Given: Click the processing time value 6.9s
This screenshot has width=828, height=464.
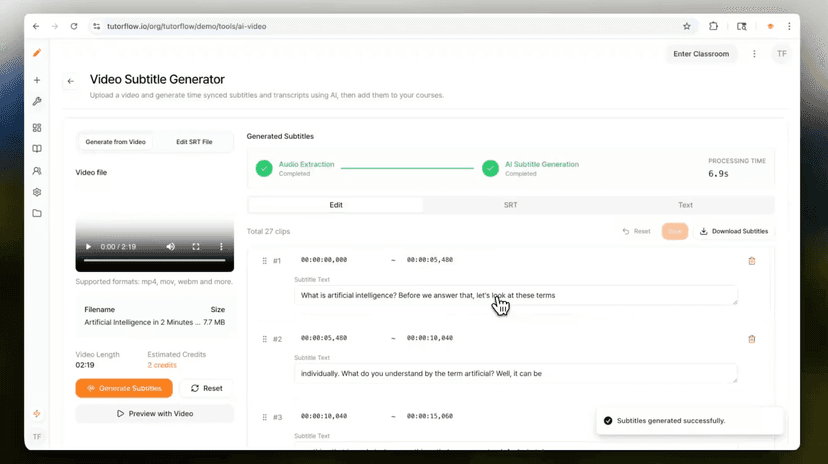Looking at the screenshot, I should 719,174.
